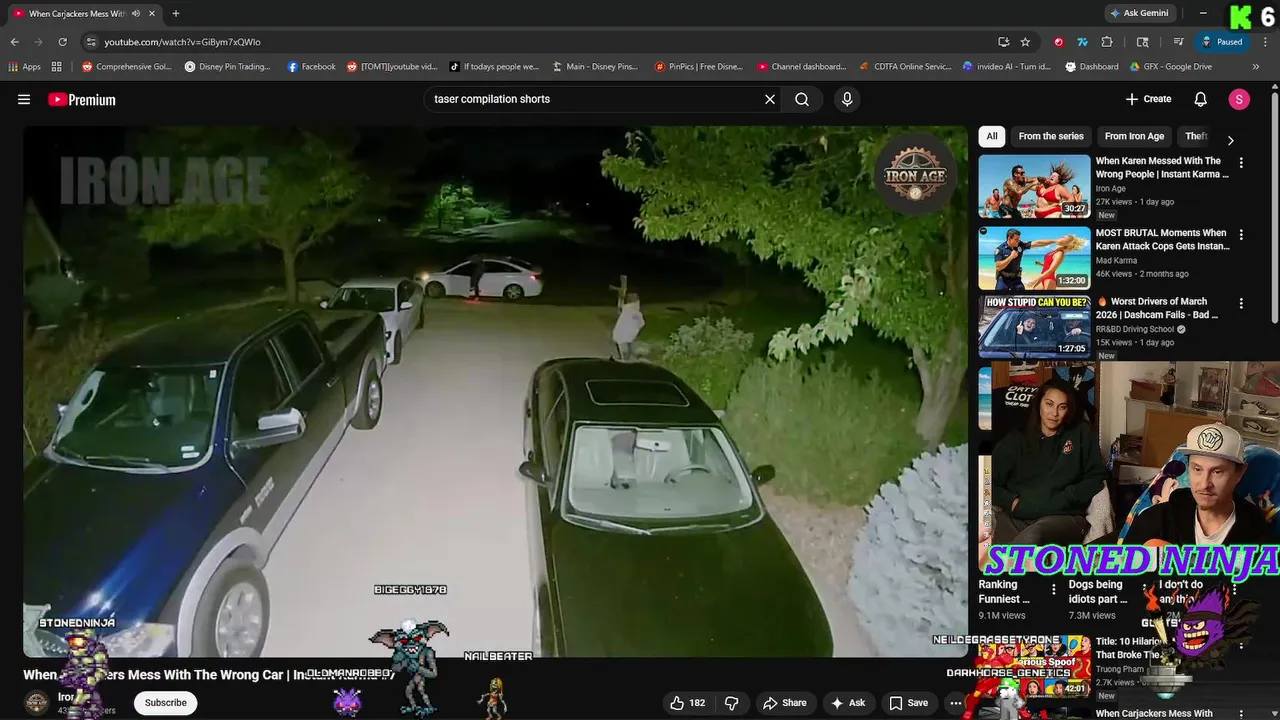Like the video with thumbs up
Viewport: 1280px width, 720px height.
687,703
